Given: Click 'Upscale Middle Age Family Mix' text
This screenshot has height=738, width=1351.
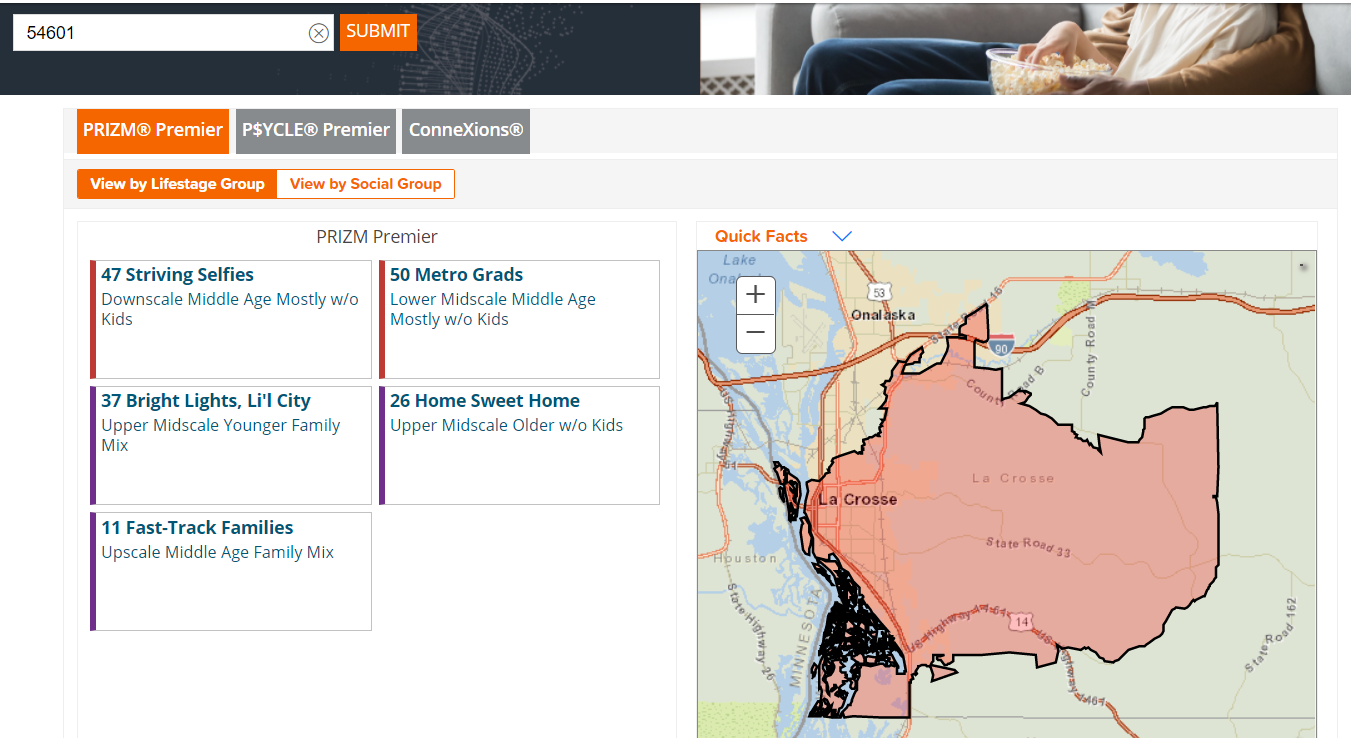Looking at the screenshot, I should pos(217,552).
